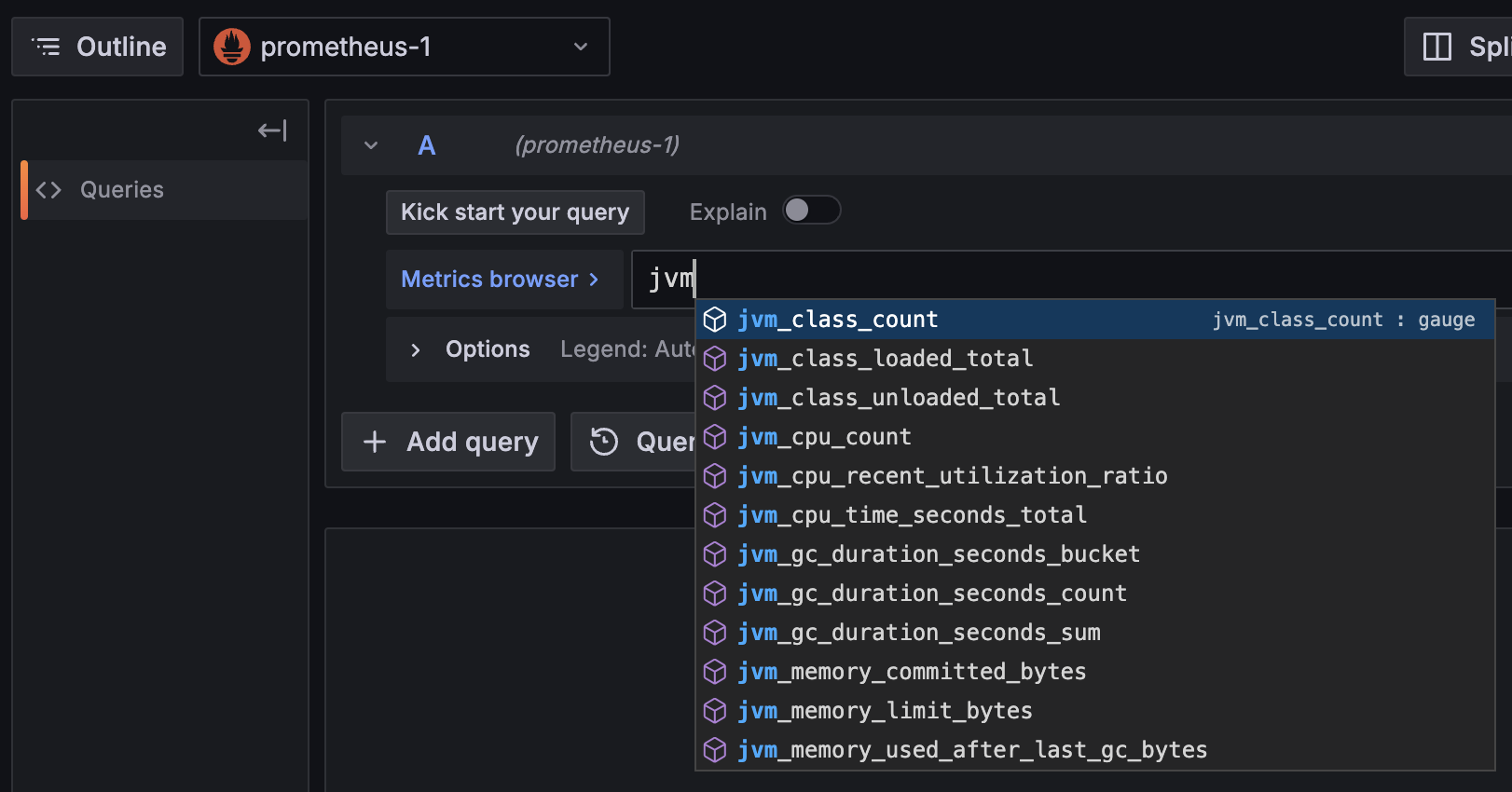Image resolution: width=1512 pixels, height=792 pixels.
Task: Click cube icon beside jvm_class_loaded_total
Action: click(x=715, y=359)
